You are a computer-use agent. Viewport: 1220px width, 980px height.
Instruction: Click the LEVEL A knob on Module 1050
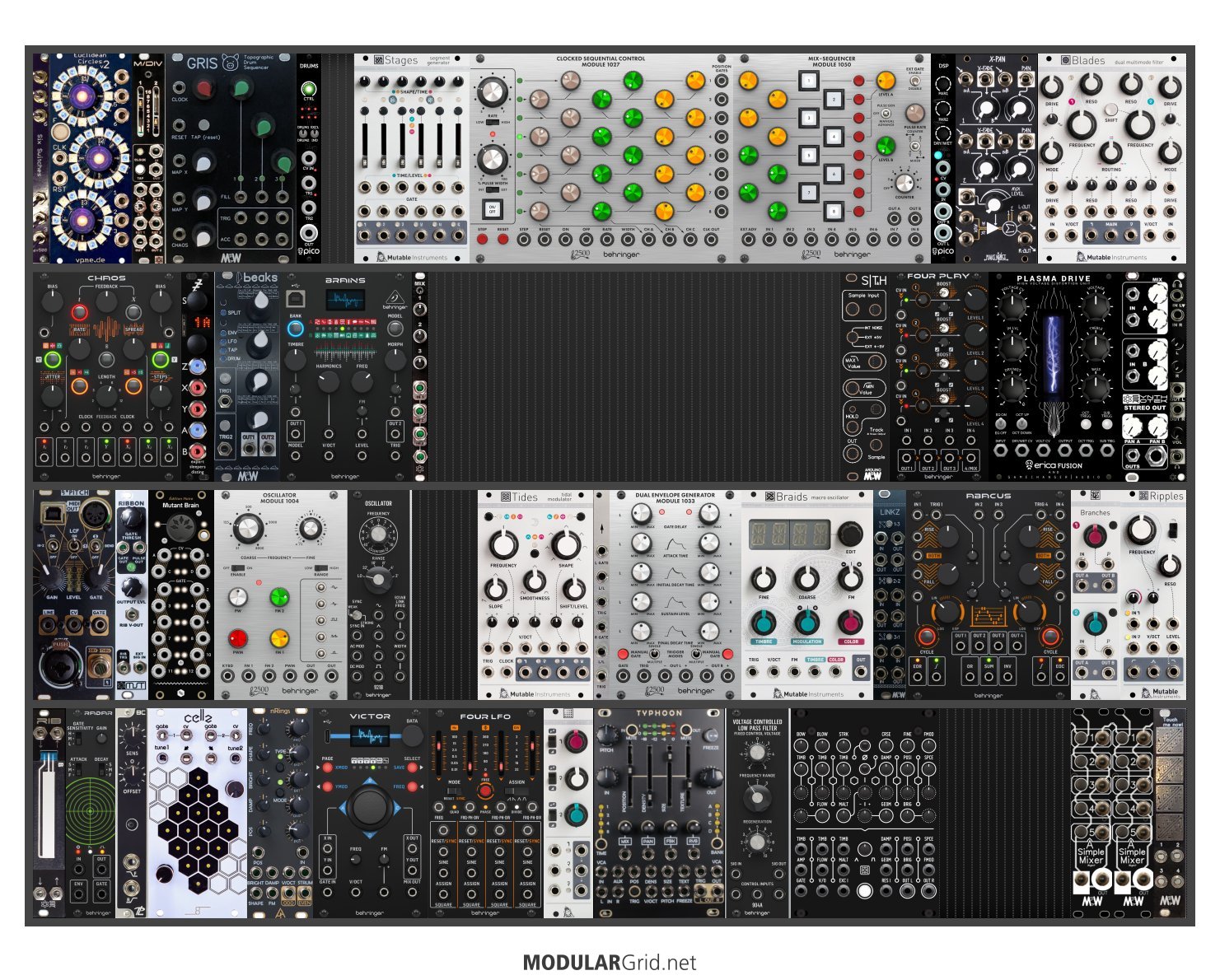tap(886, 81)
